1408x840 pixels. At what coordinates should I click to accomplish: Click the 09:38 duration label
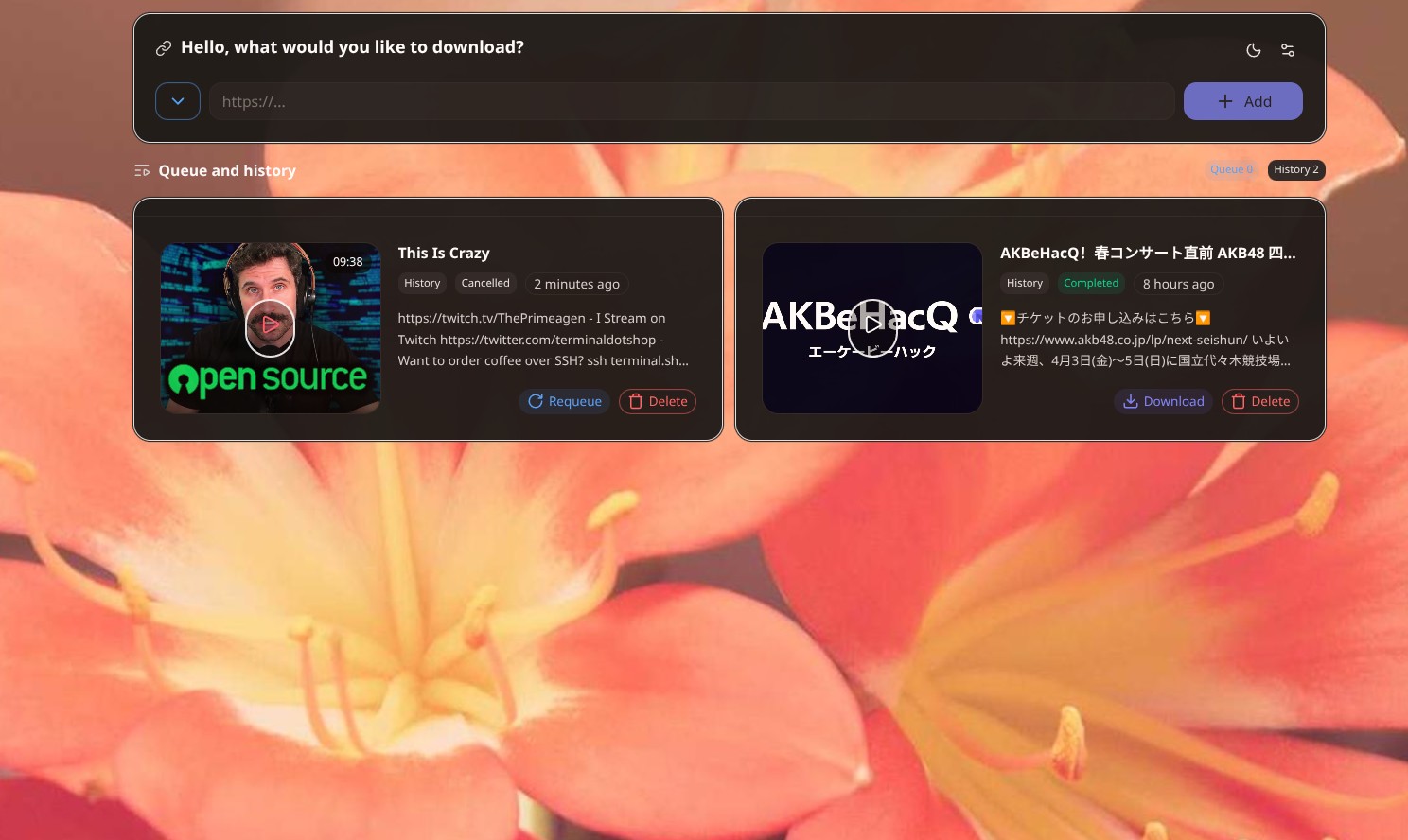point(347,262)
